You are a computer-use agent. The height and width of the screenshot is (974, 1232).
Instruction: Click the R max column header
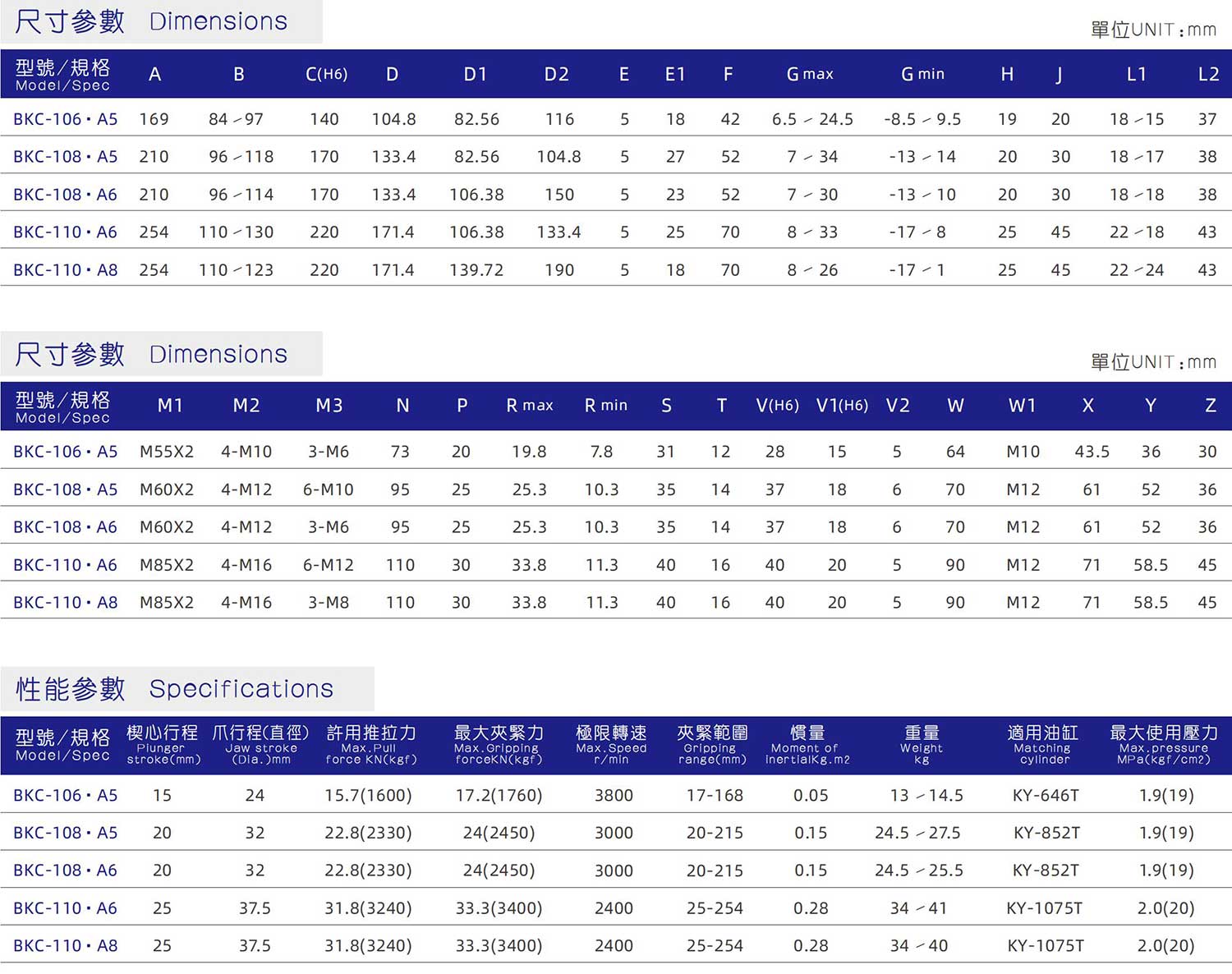point(529,406)
